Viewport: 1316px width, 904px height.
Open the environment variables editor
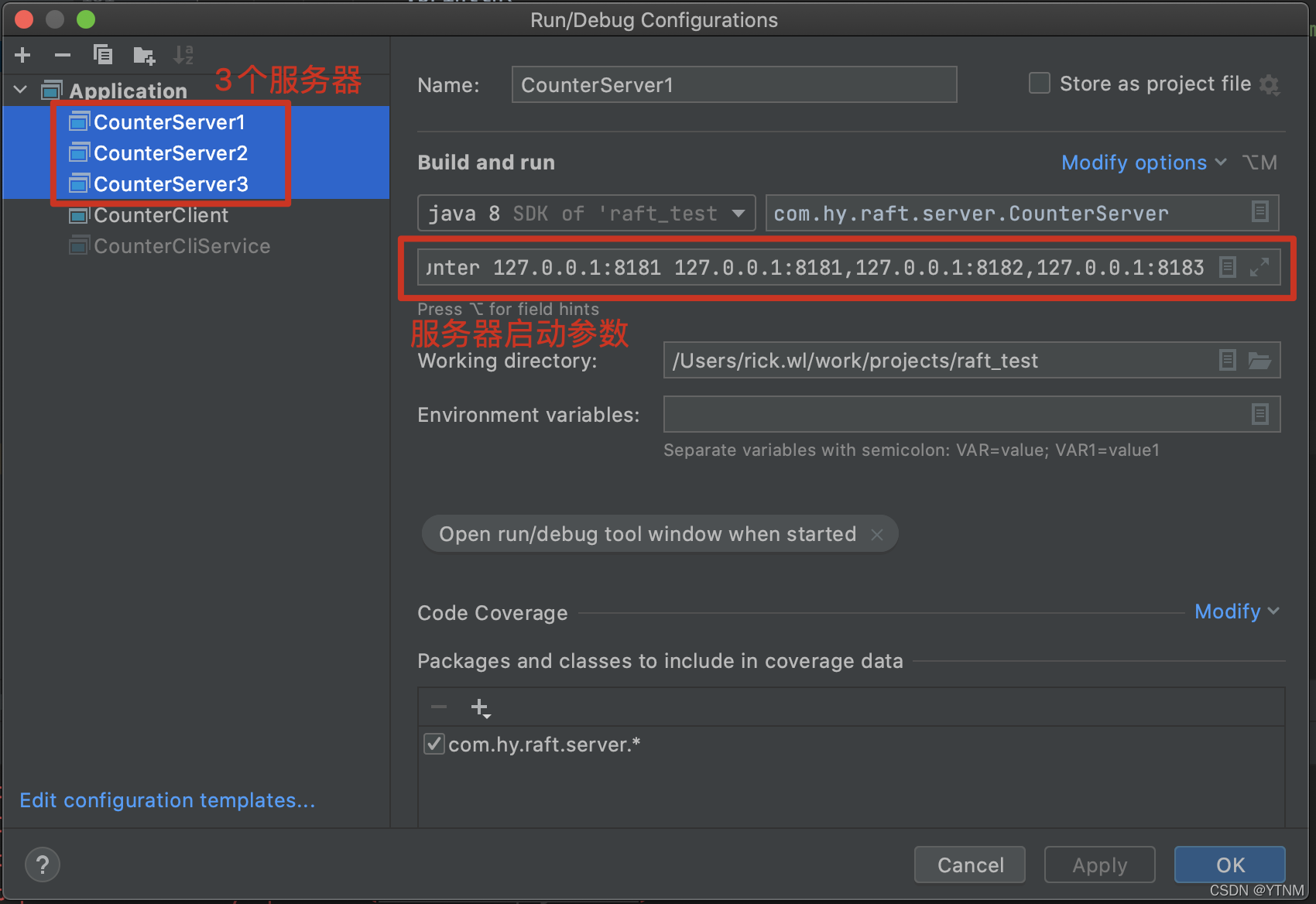(1261, 414)
